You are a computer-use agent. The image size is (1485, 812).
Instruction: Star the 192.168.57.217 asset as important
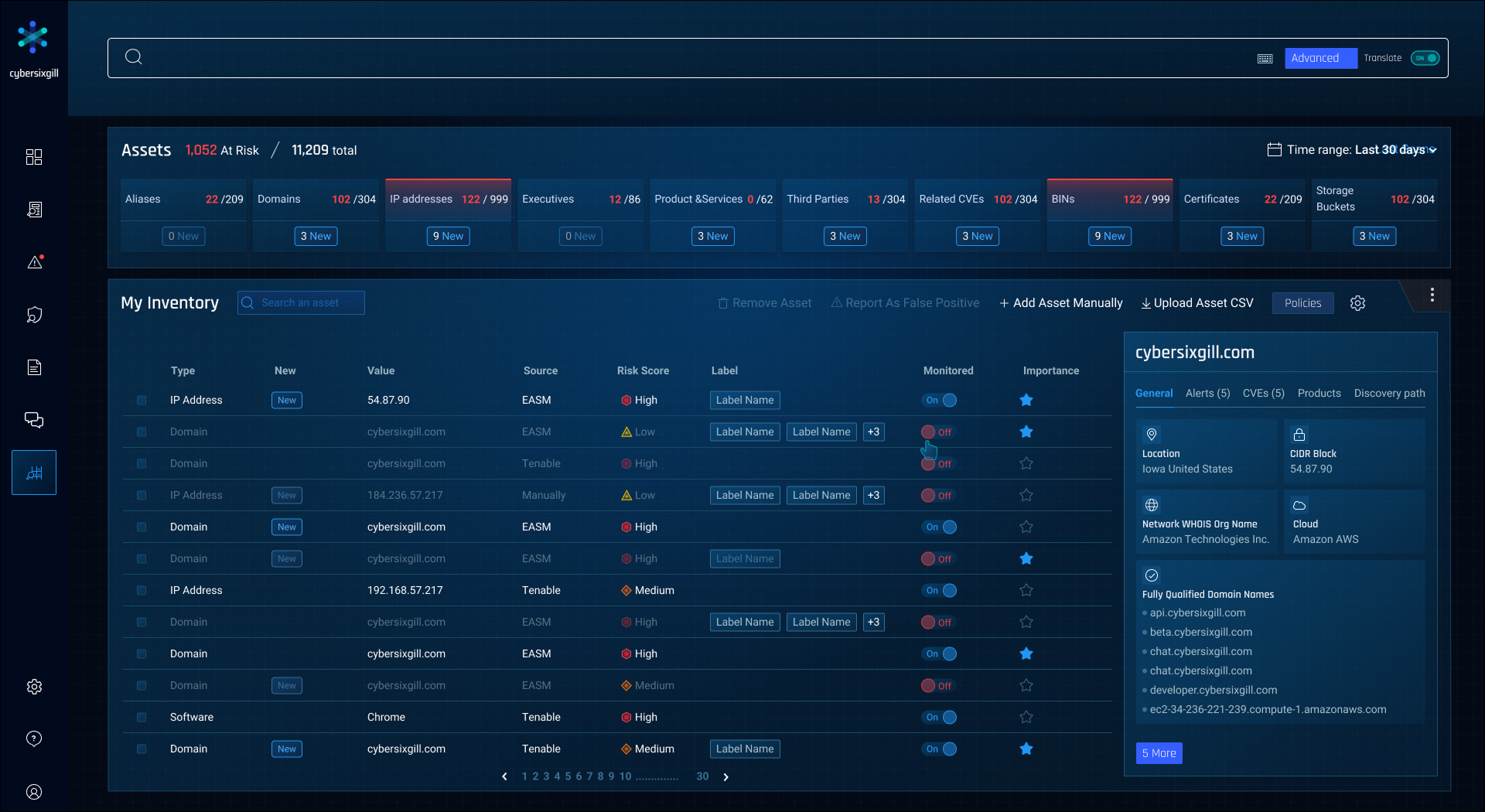[1026, 590]
